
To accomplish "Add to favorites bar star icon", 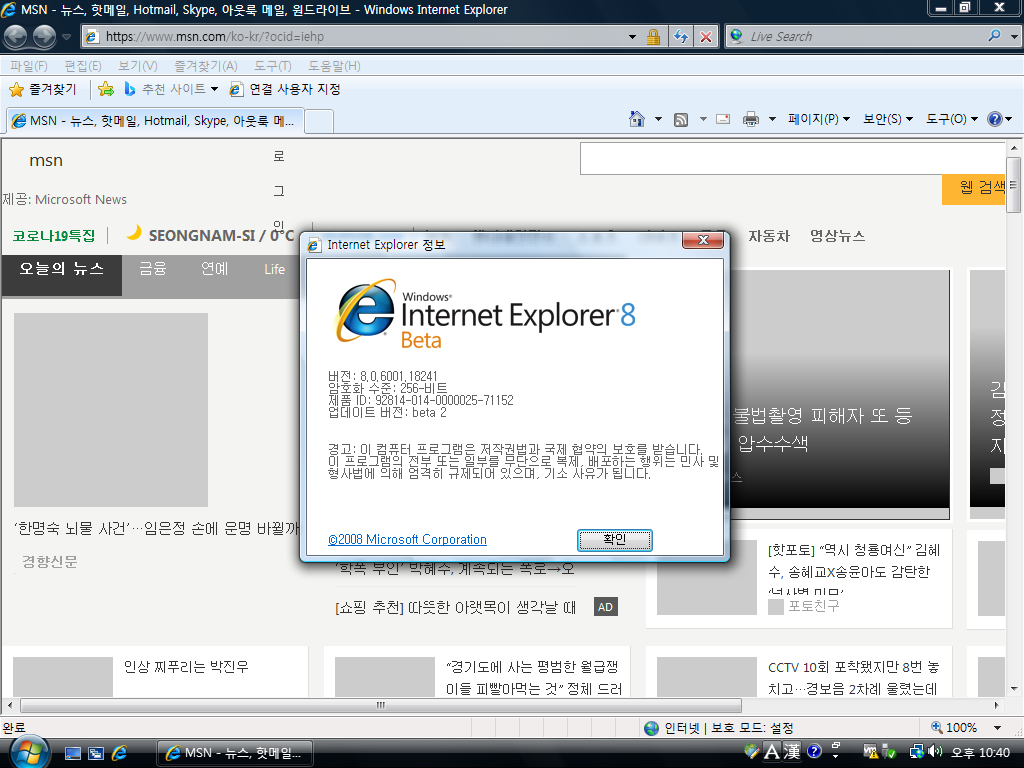I will point(106,89).
